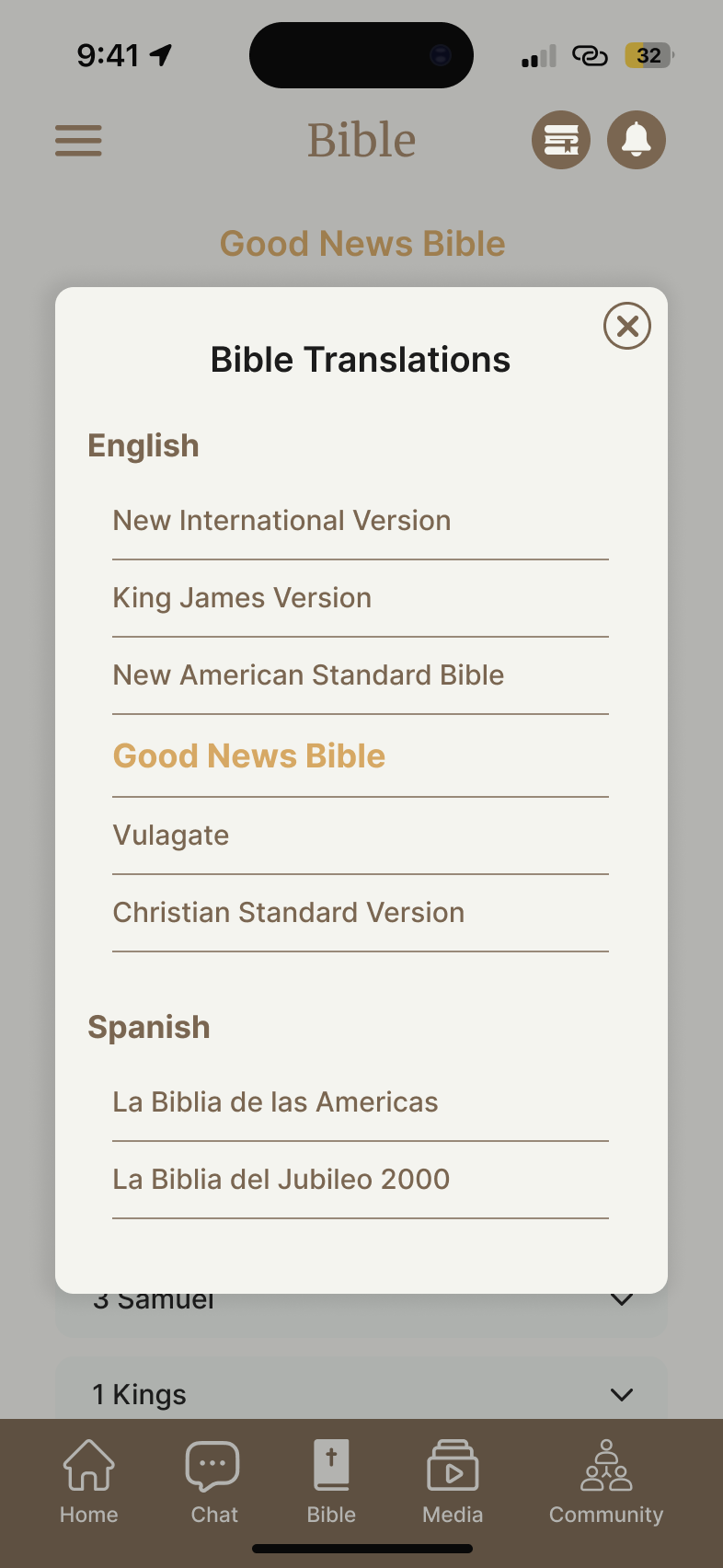
Task: Tap the Good News Bible header selector
Action: pyautogui.click(x=362, y=244)
